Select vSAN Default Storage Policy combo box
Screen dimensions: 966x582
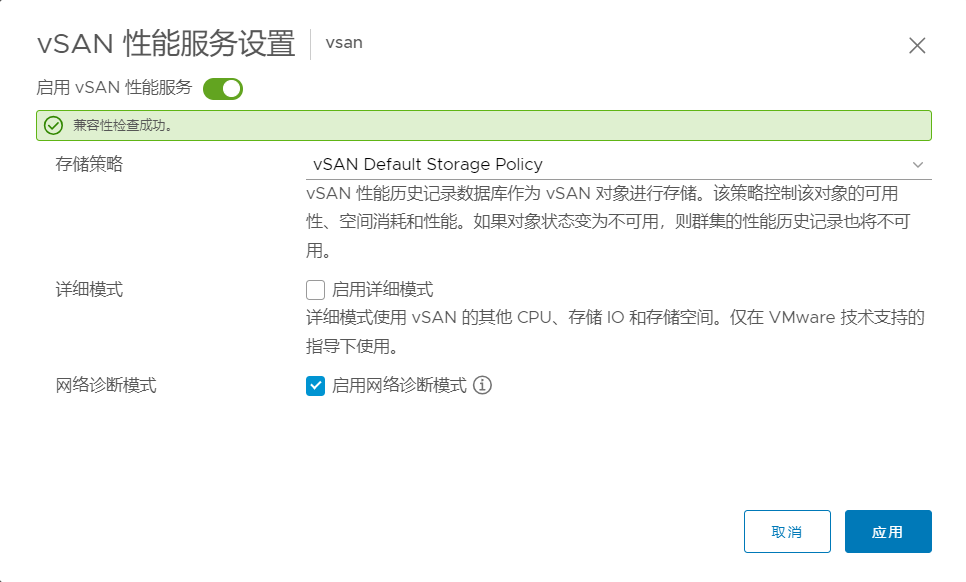tap(619, 165)
